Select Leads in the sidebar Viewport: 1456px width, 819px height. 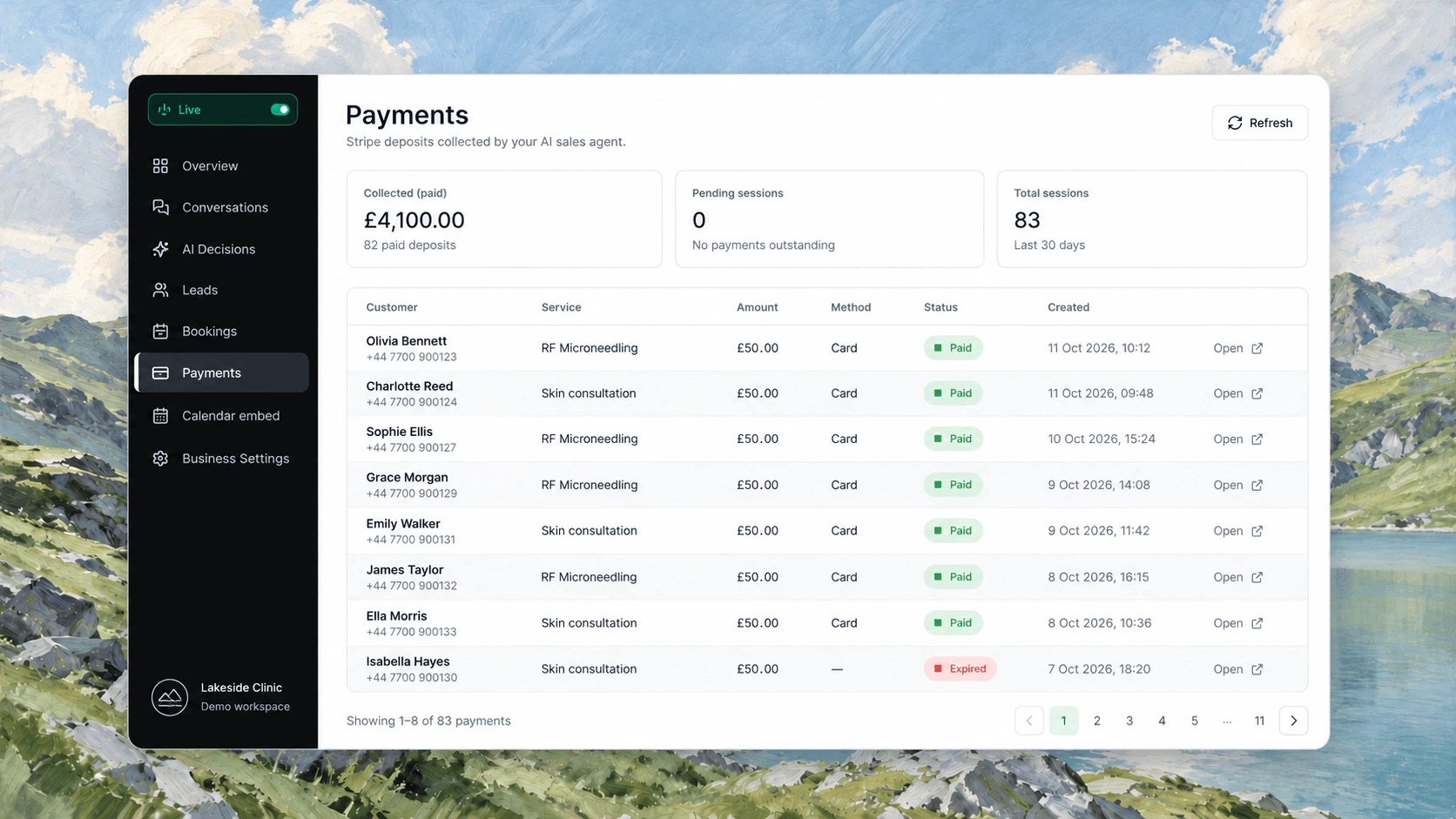coord(222,290)
